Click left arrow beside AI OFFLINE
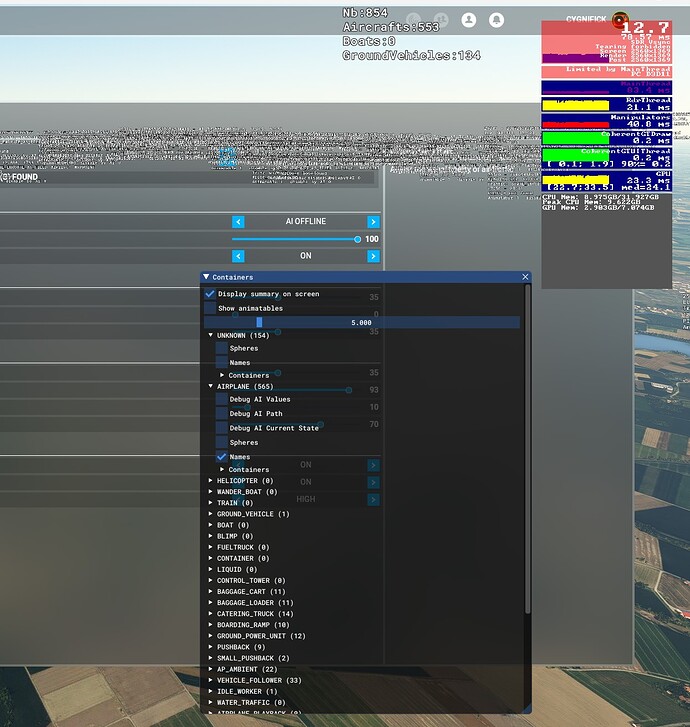690x727 pixels. click(238, 222)
